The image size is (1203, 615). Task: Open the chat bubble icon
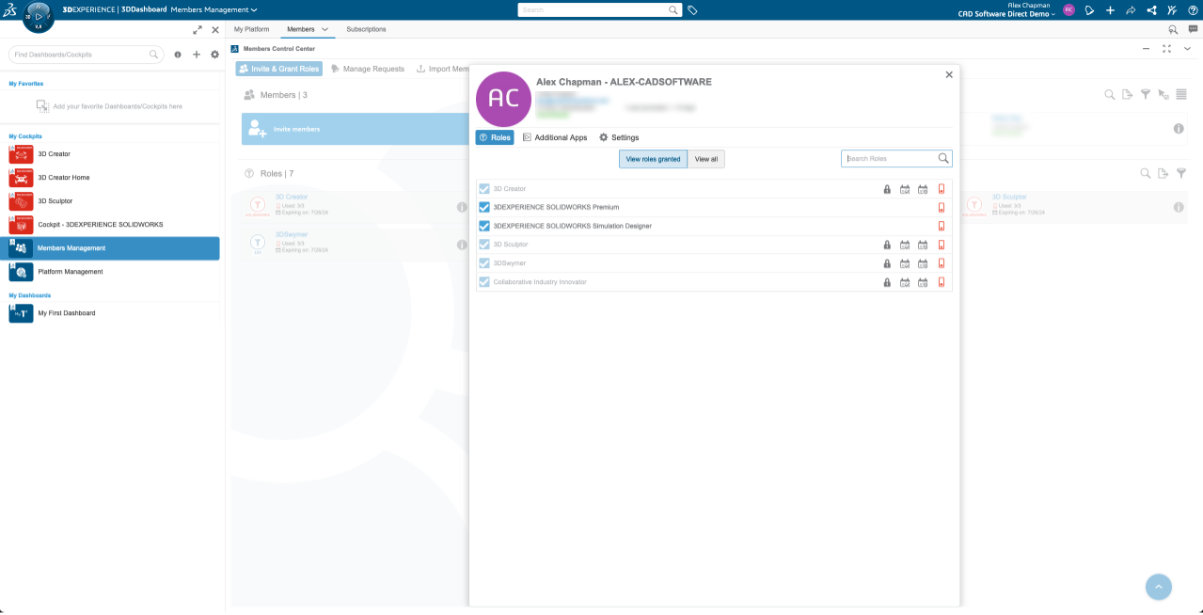[1192, 30]
